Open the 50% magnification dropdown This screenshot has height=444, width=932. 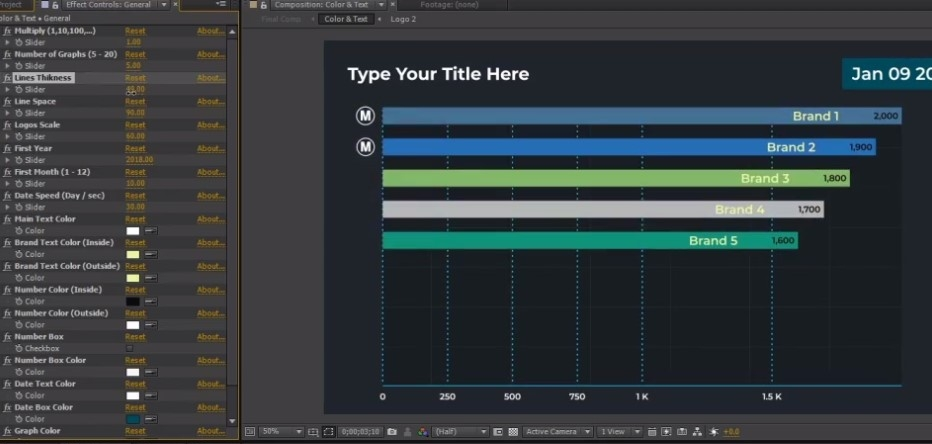[281, 432]
